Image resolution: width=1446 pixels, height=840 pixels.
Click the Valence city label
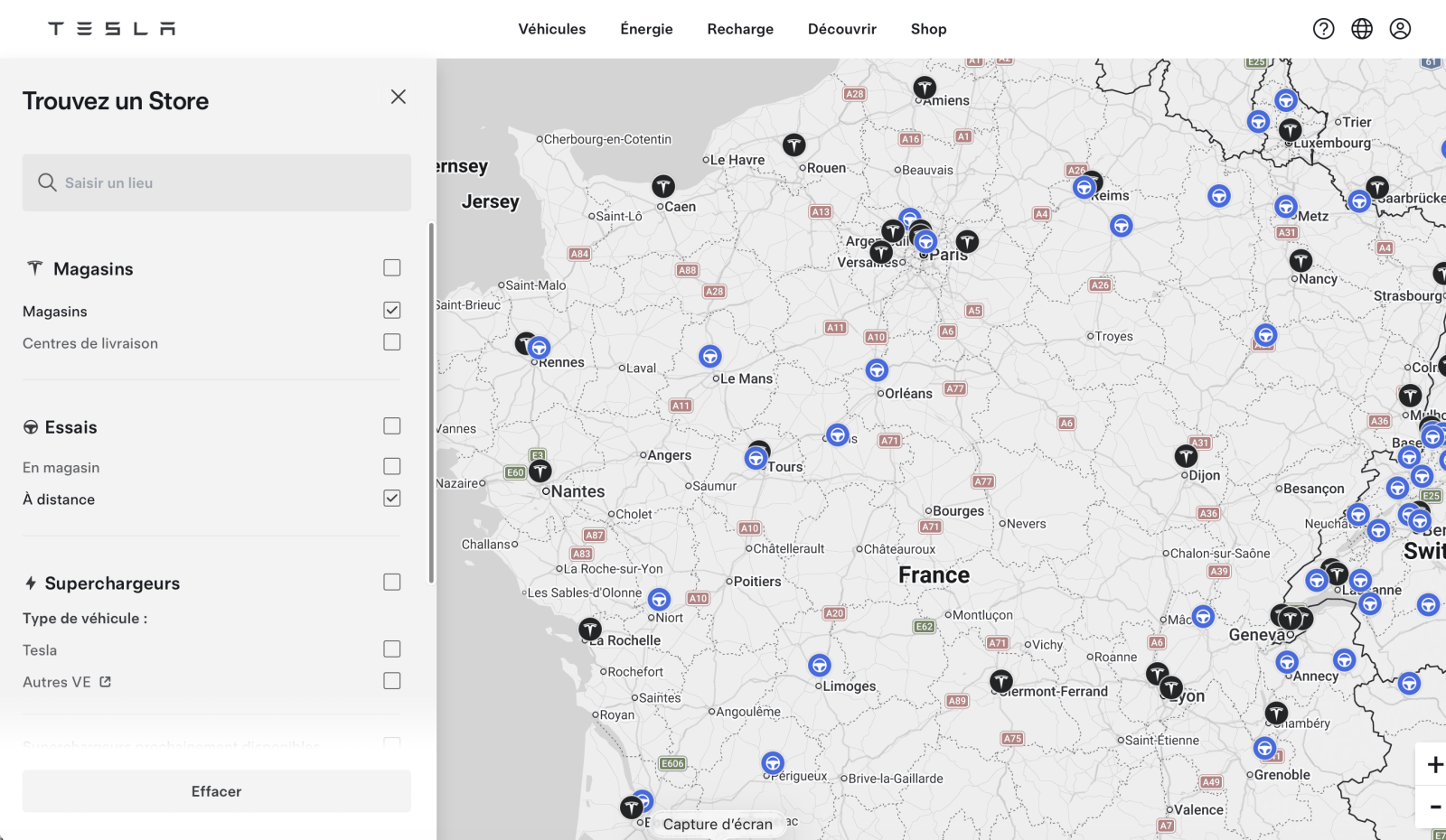pyautogui.click(x=1198, y=810)
